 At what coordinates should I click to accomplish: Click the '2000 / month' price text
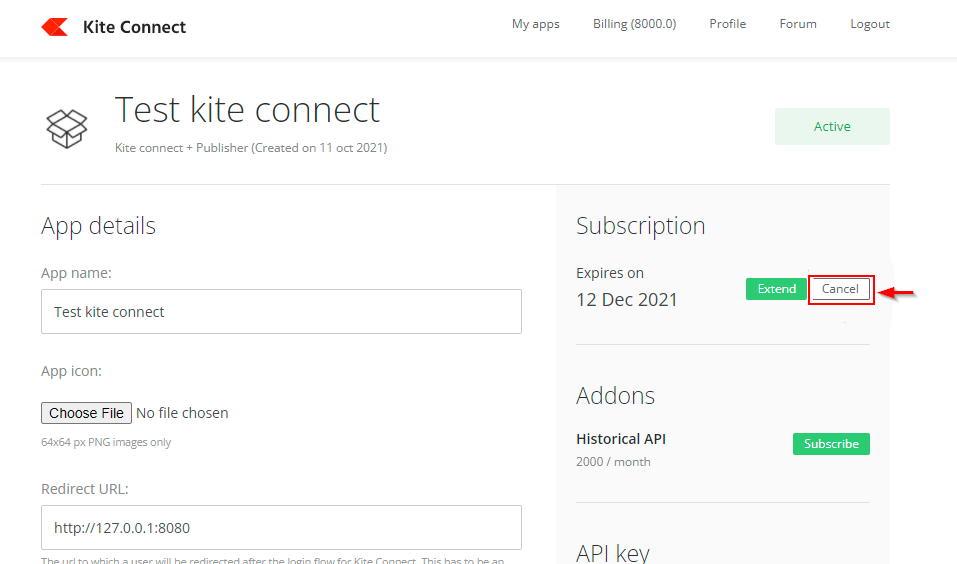613,462
